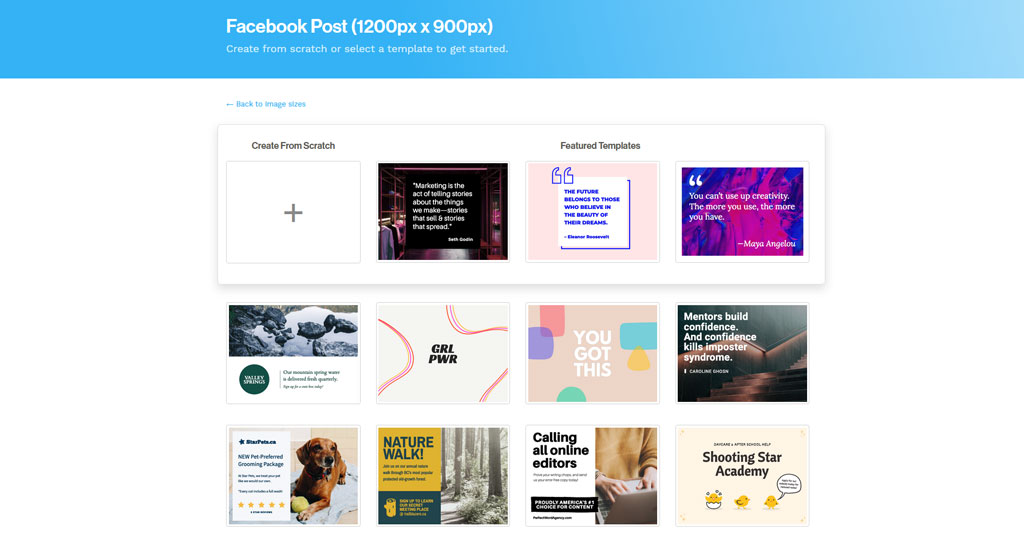
Task: Select the StarPets grooming package template
Action: 293,476
